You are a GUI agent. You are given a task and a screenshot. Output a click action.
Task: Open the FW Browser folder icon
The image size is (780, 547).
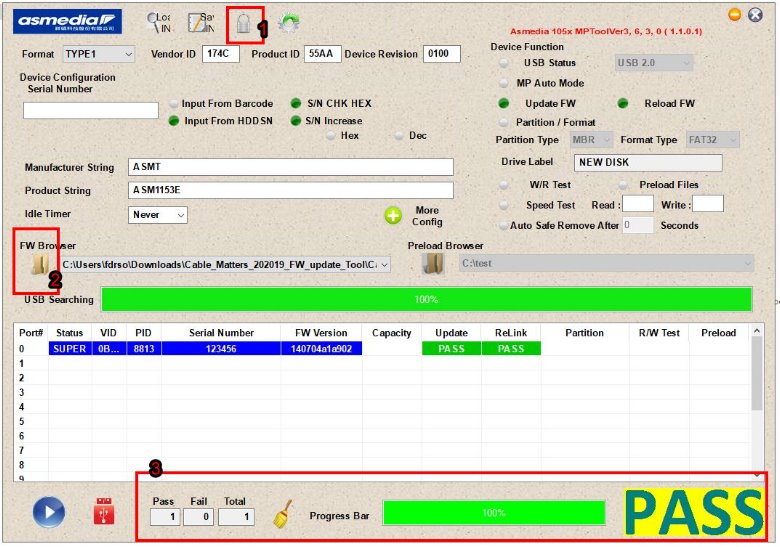click(40, 264)
